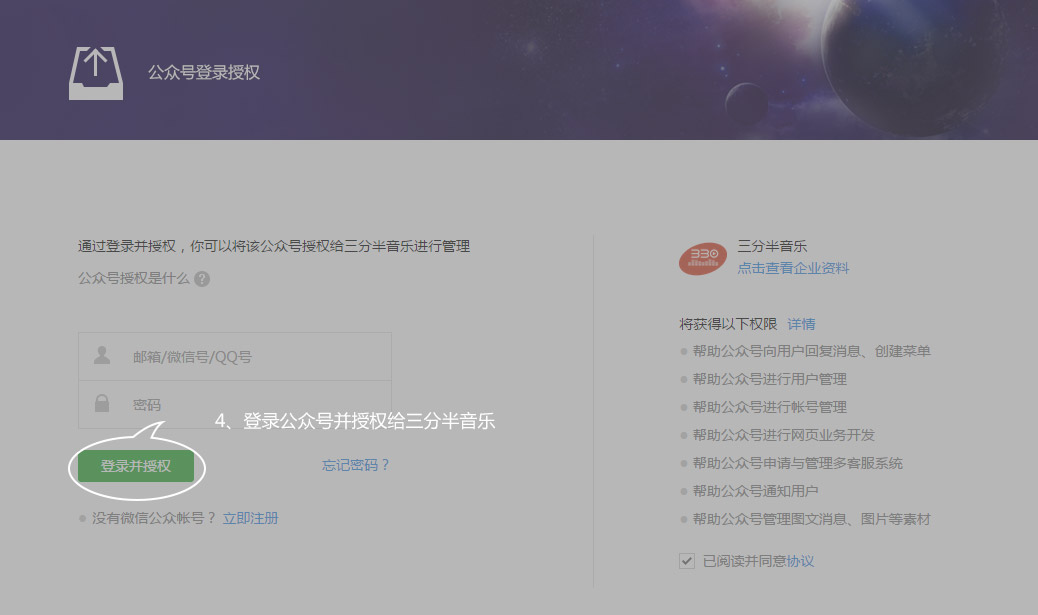Click the 三分半音乐 red logo
The width and height of the screenshot is (1038, 615).
coord(703,258)
